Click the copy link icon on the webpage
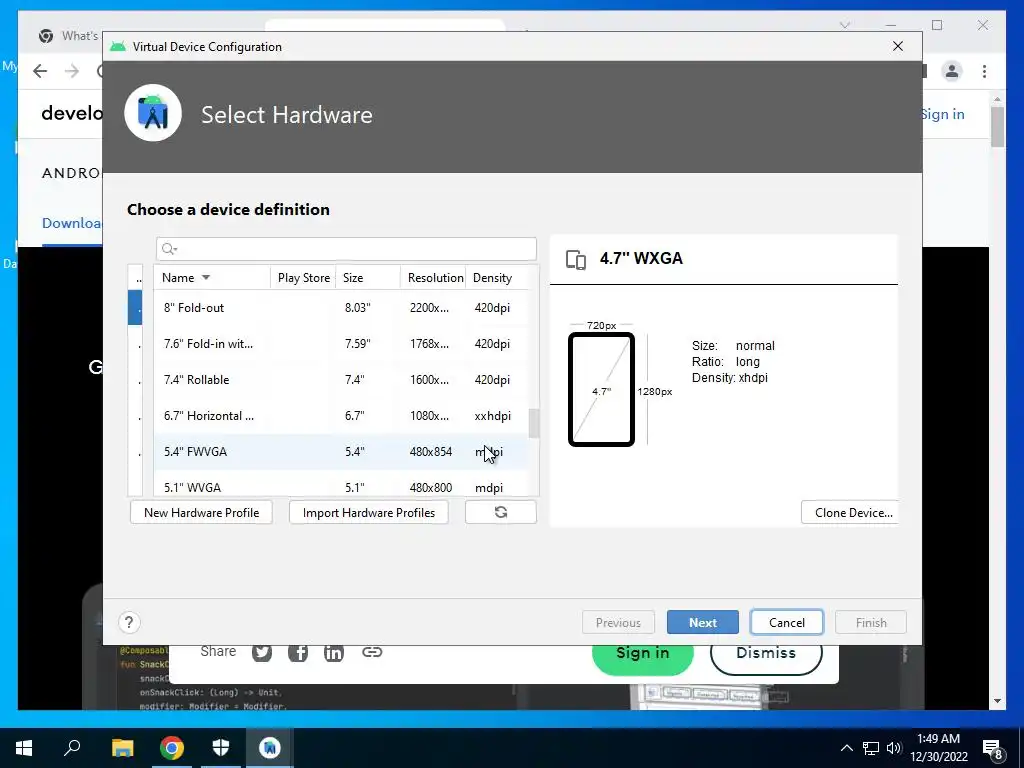 pyautogui.click(x=372, y=652)
